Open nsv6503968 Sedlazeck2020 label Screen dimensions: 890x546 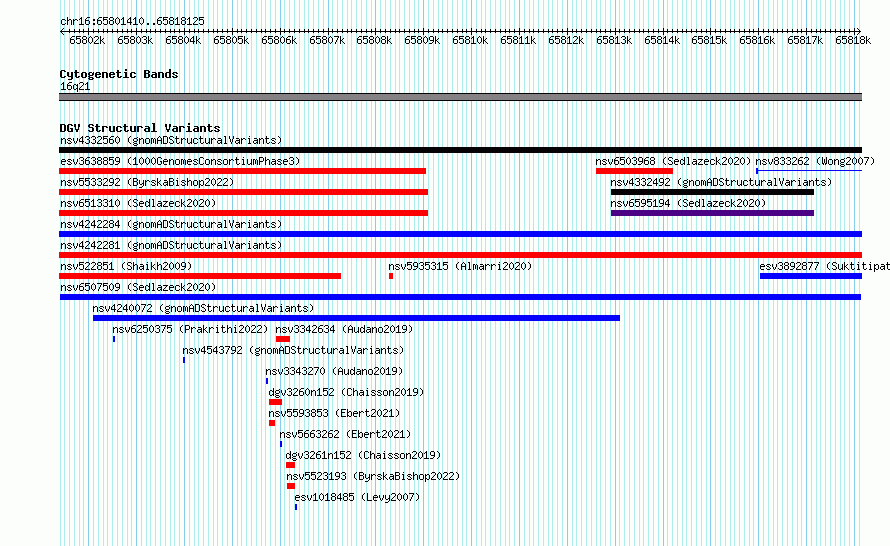[x=673, y=161]
